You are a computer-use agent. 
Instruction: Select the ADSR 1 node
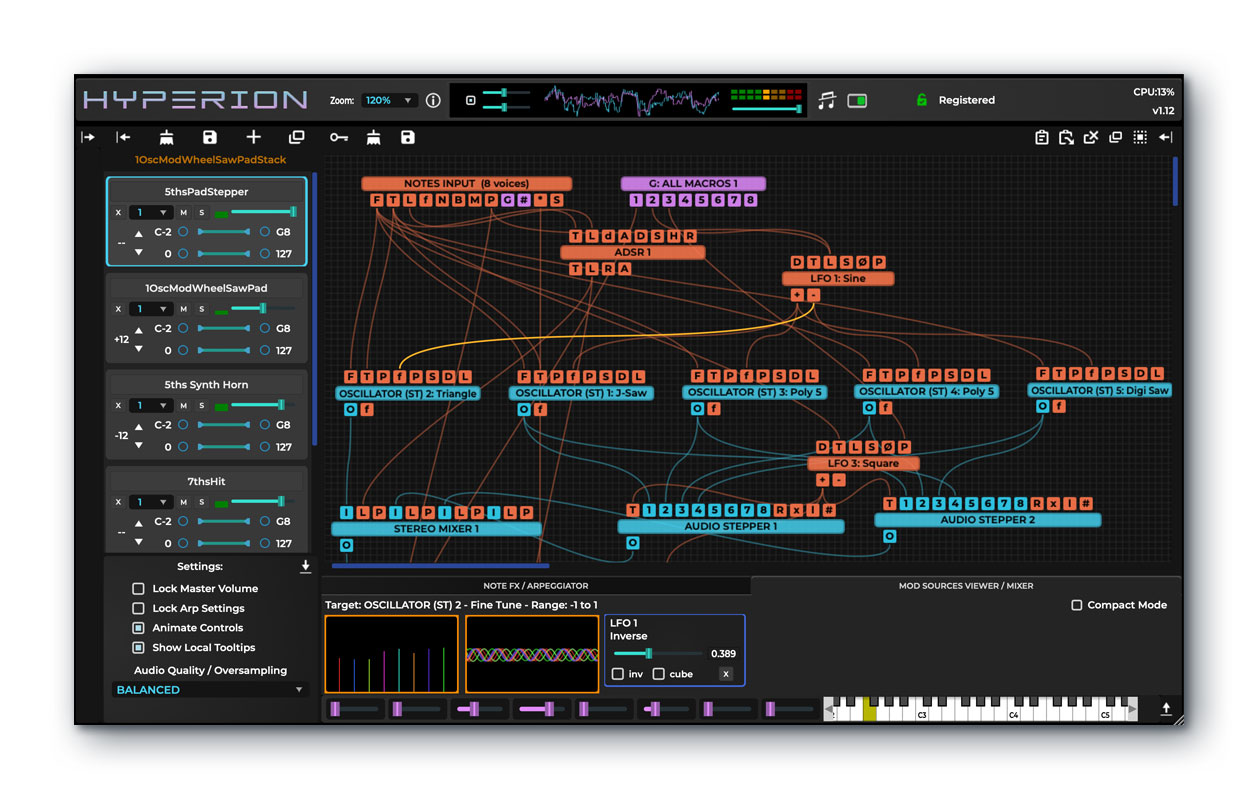click(x=632, y=253)
